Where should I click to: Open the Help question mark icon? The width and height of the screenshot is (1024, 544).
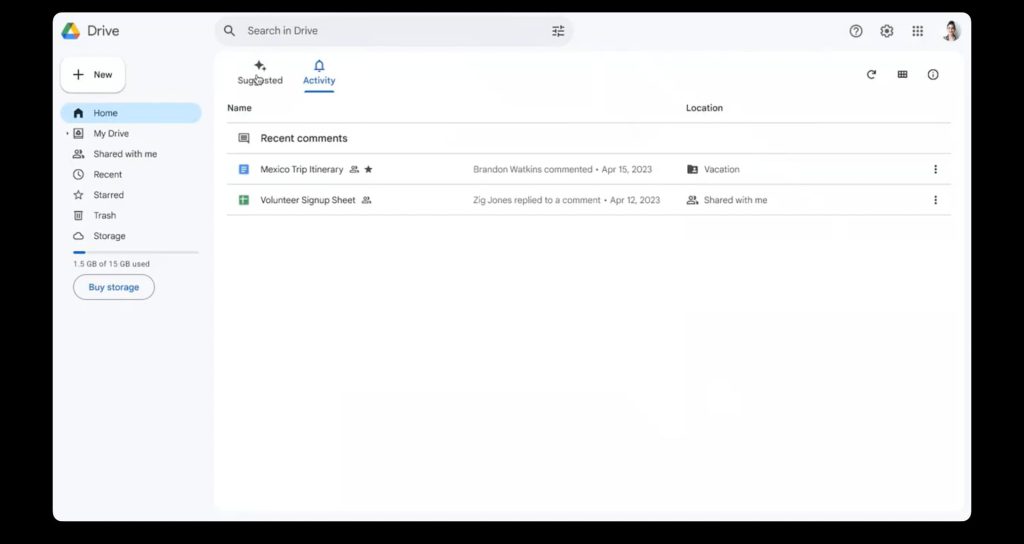coord(856,31)
